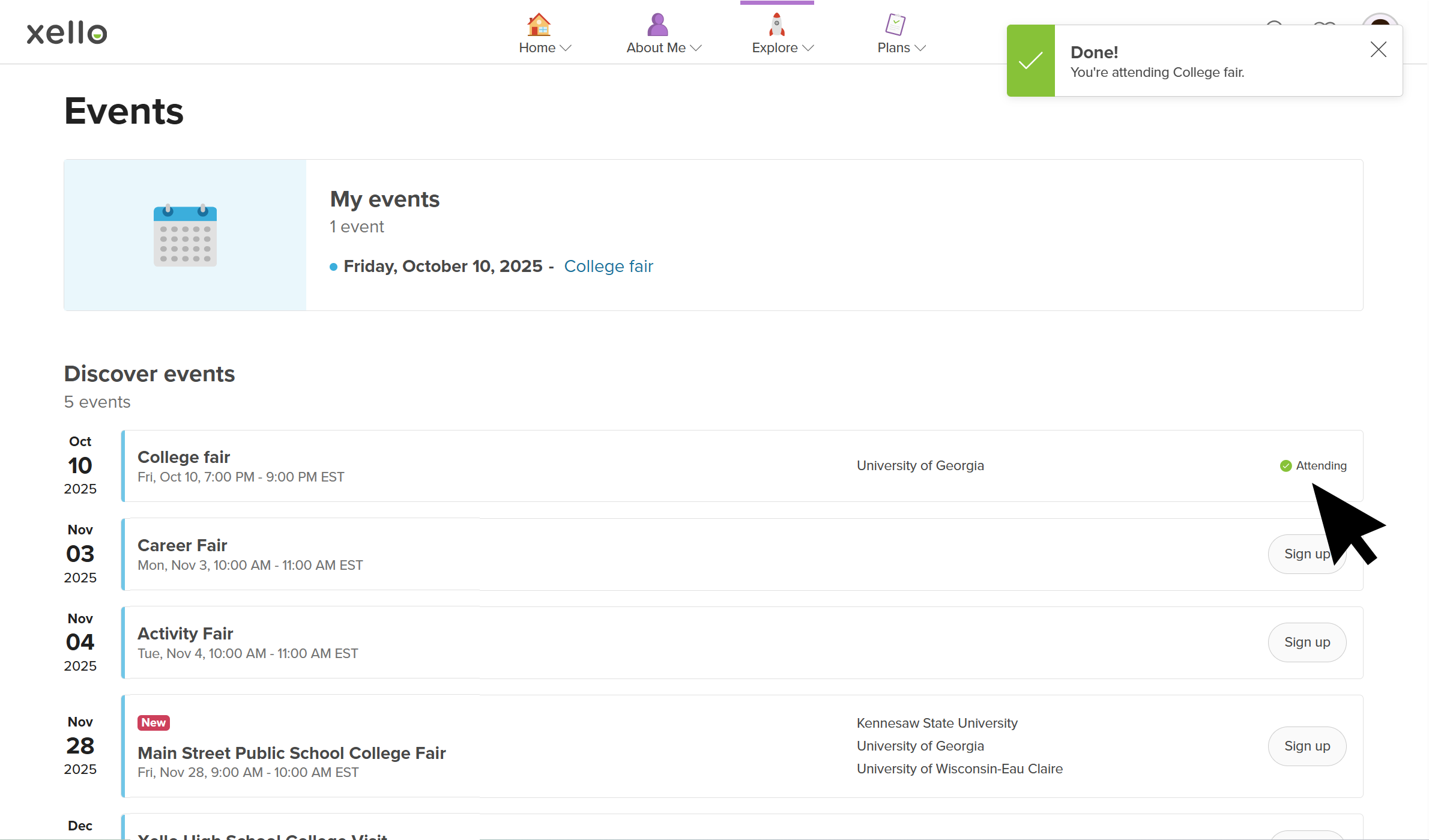The height and width of the screenshot is (840, 1429).
Task: Sign up for the Activity Fair
Action: [1307, 642]
